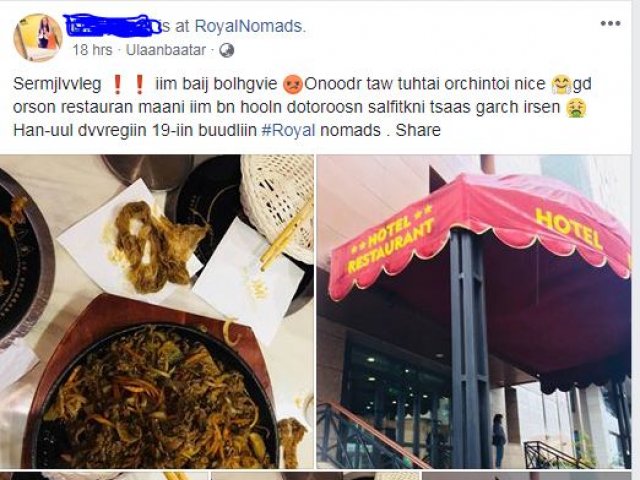Follow the #Royal hashtag link
Image resolution: width=640 pixels, height=480 pixels.
tap(288, 130)
